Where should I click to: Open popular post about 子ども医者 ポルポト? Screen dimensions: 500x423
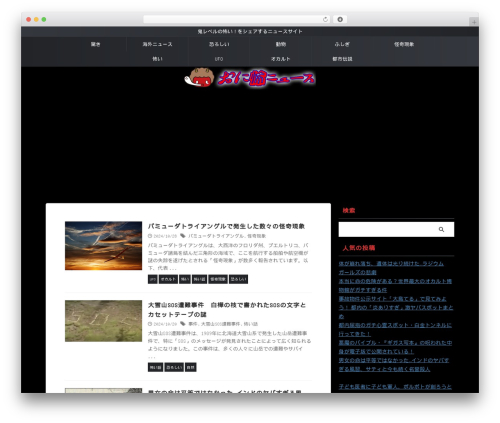(395, 387)
